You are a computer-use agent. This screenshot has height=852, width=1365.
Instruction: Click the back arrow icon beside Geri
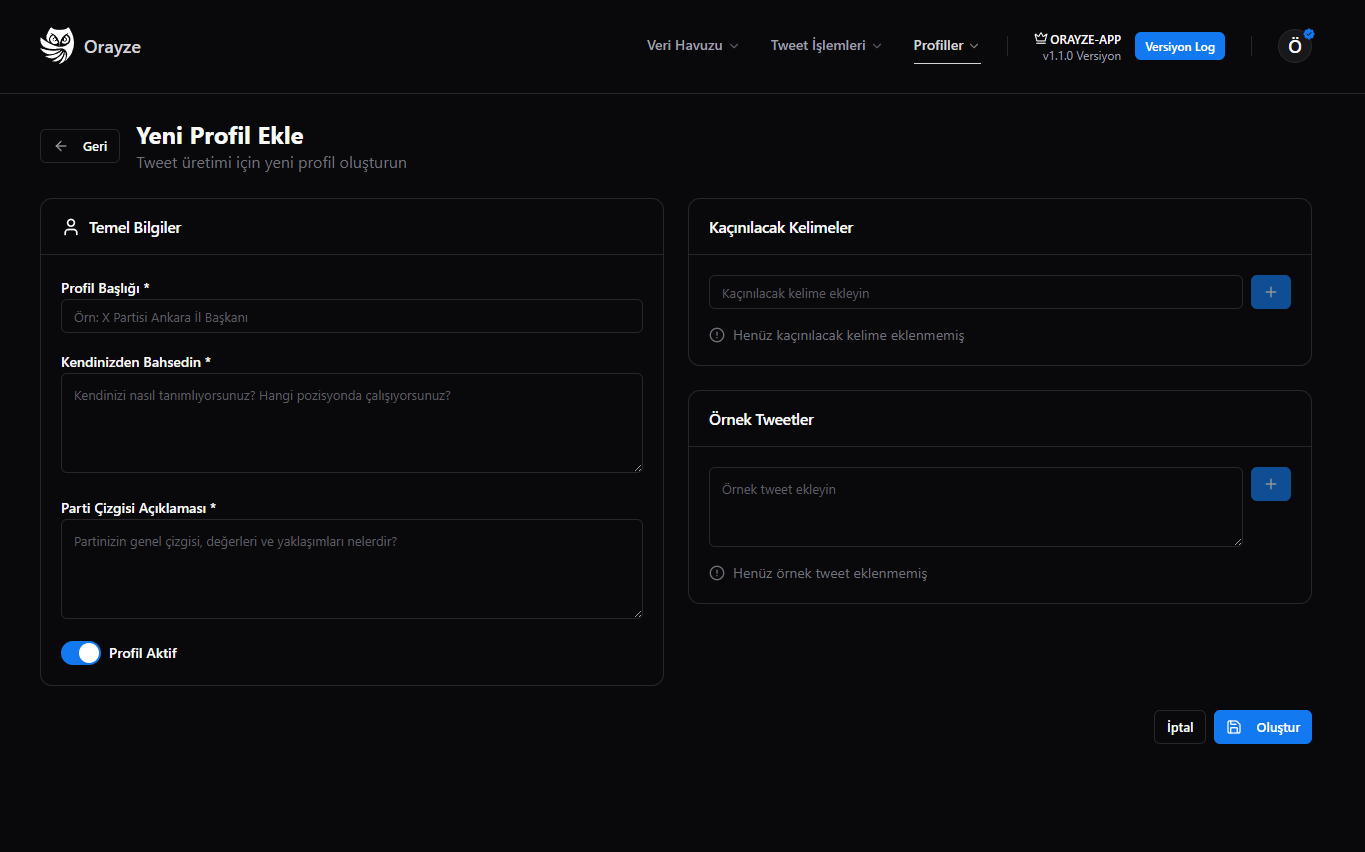click(x=61, y=146)
